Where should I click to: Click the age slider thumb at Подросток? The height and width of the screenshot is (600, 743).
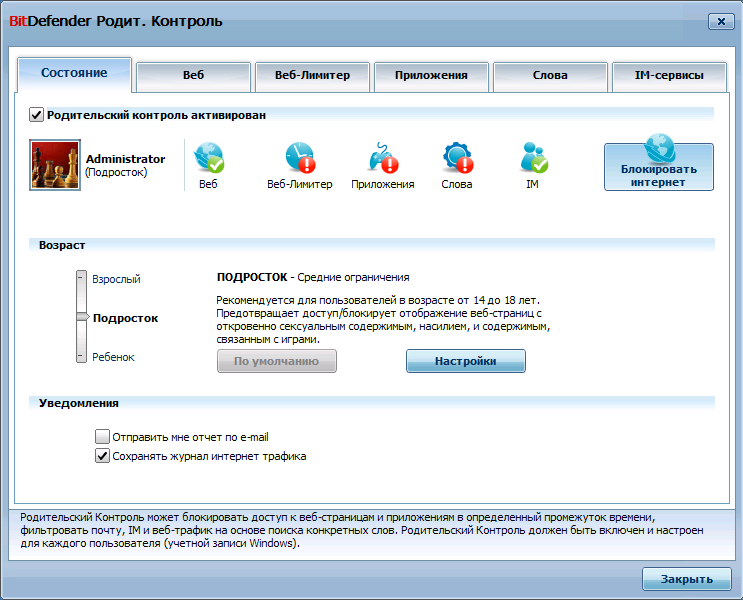[82, 316]
